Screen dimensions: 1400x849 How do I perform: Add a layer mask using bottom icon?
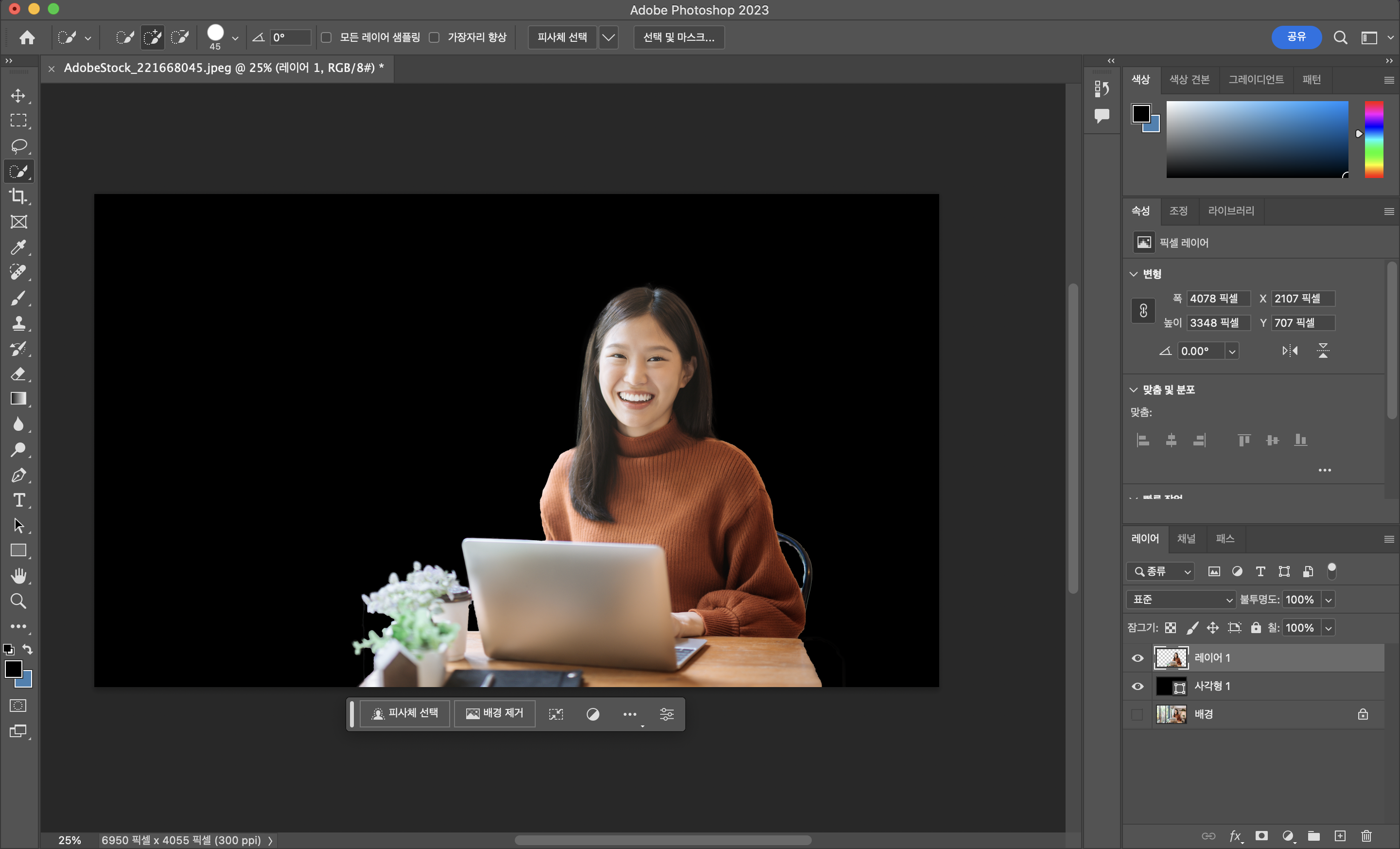coord(1261,836)
